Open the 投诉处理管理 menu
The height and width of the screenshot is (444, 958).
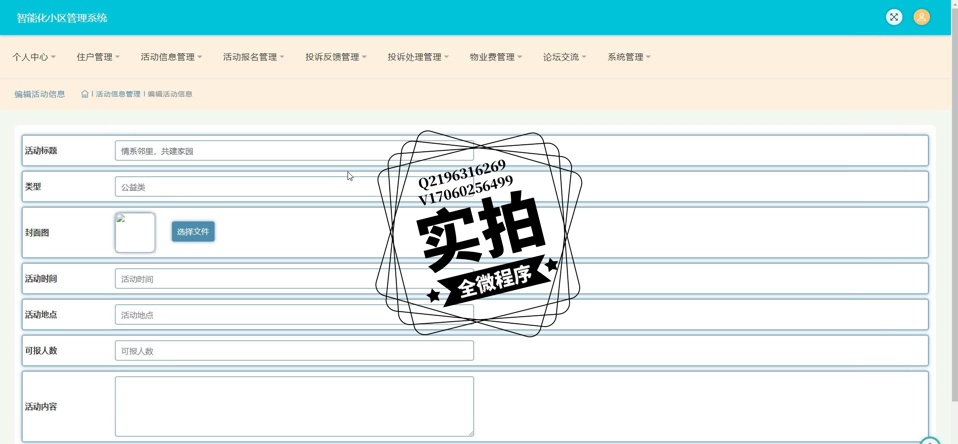(x=418, y=57)
